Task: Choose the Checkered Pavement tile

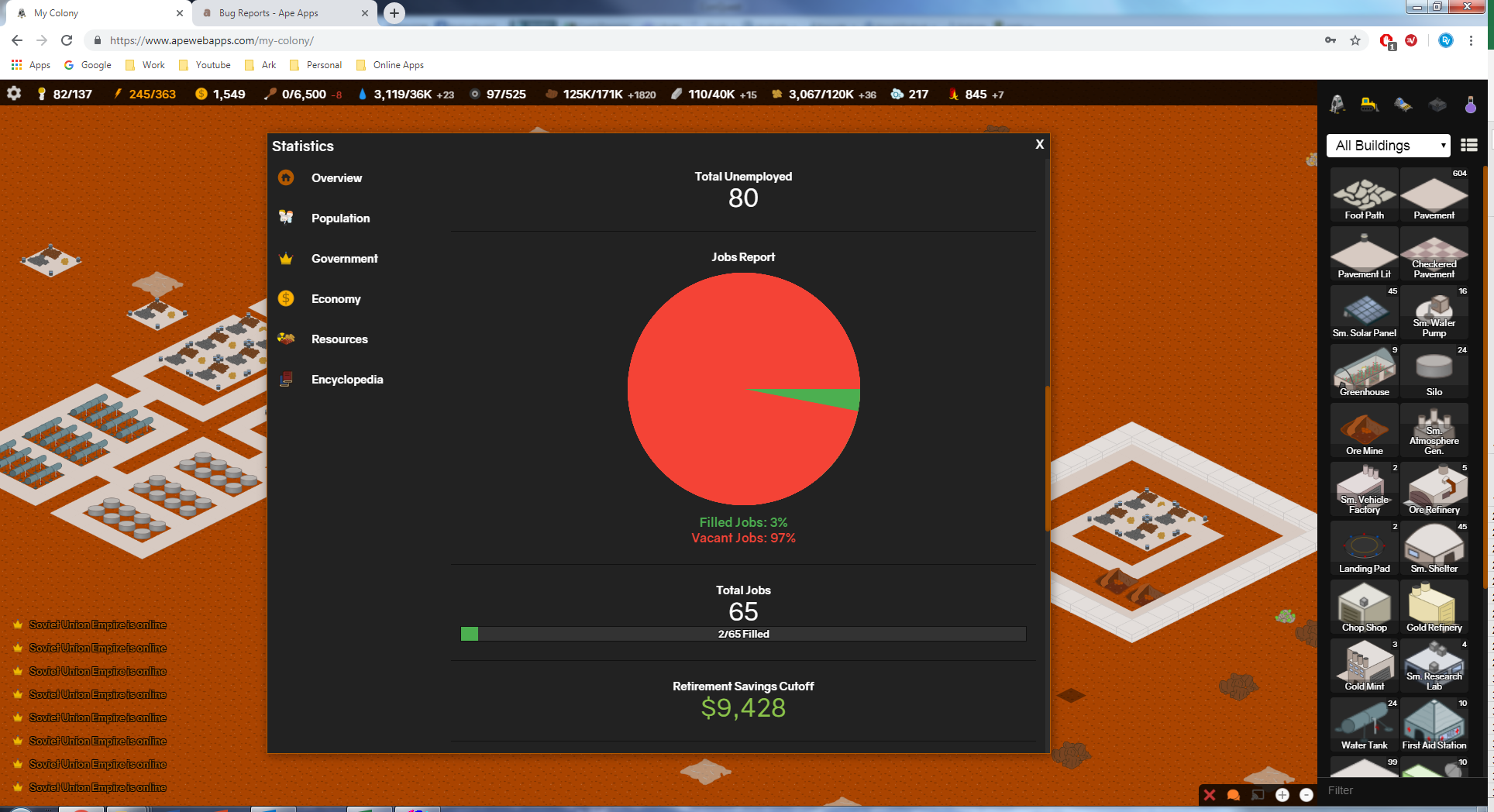Action: (1434, 254)
